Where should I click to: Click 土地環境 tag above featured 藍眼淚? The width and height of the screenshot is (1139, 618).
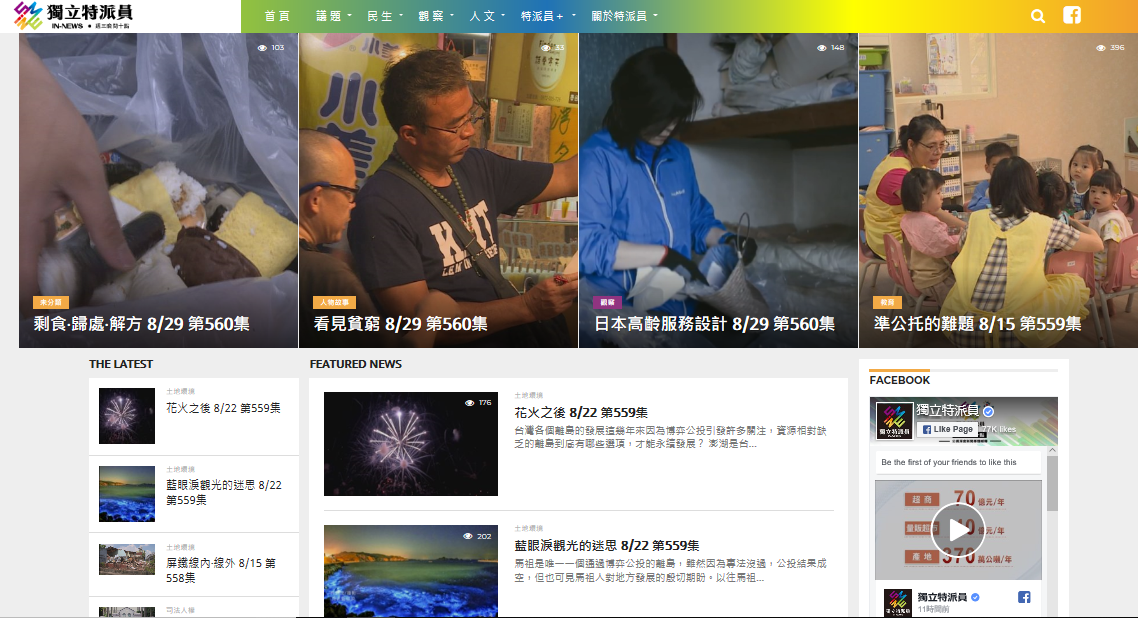tap(529, 528)
